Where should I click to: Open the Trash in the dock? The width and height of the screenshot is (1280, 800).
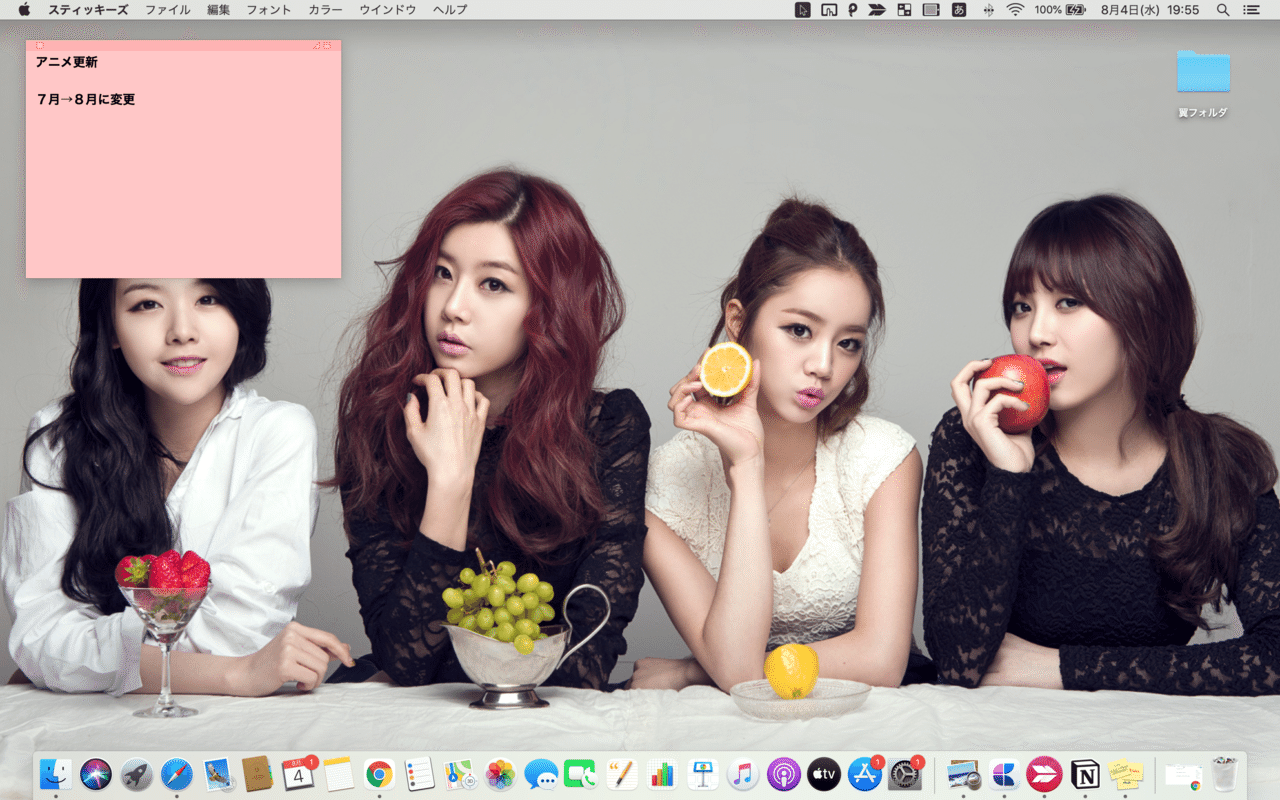pyautogui.click(x=1225, y=774)
